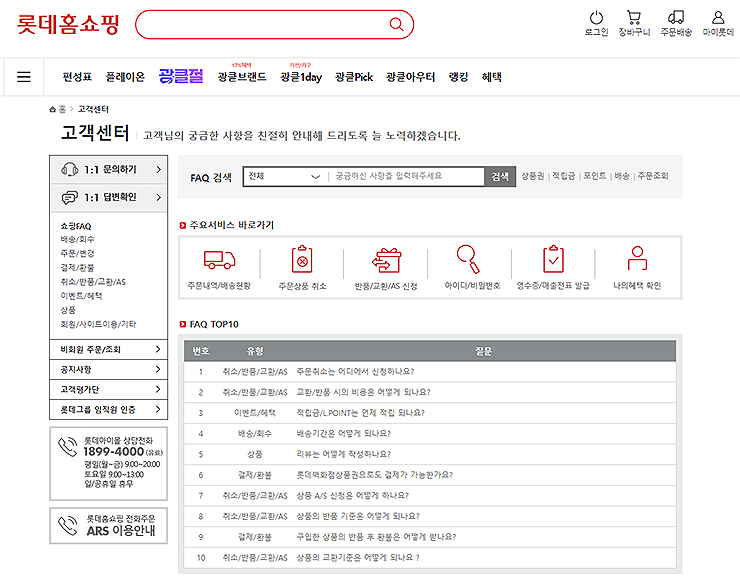Open 주문상품 취소 clipboard shortcut
The width and height of the screenshot is (740, 580).
click(302, 259)
